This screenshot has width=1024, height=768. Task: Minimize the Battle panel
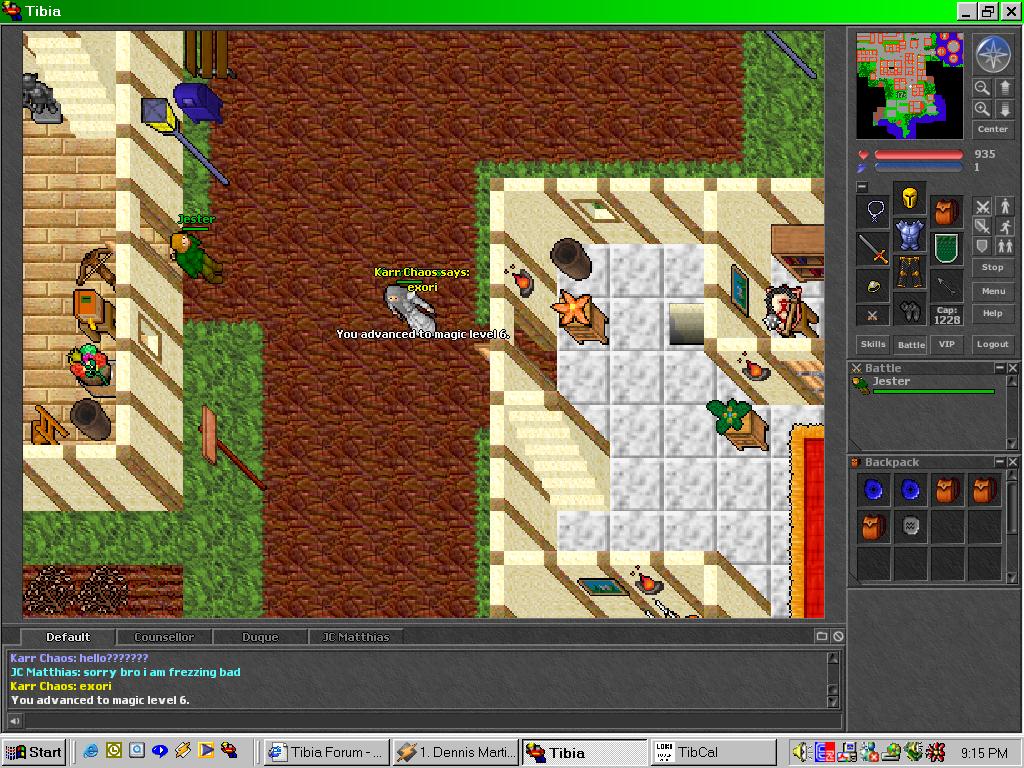(x=999, y=368)
